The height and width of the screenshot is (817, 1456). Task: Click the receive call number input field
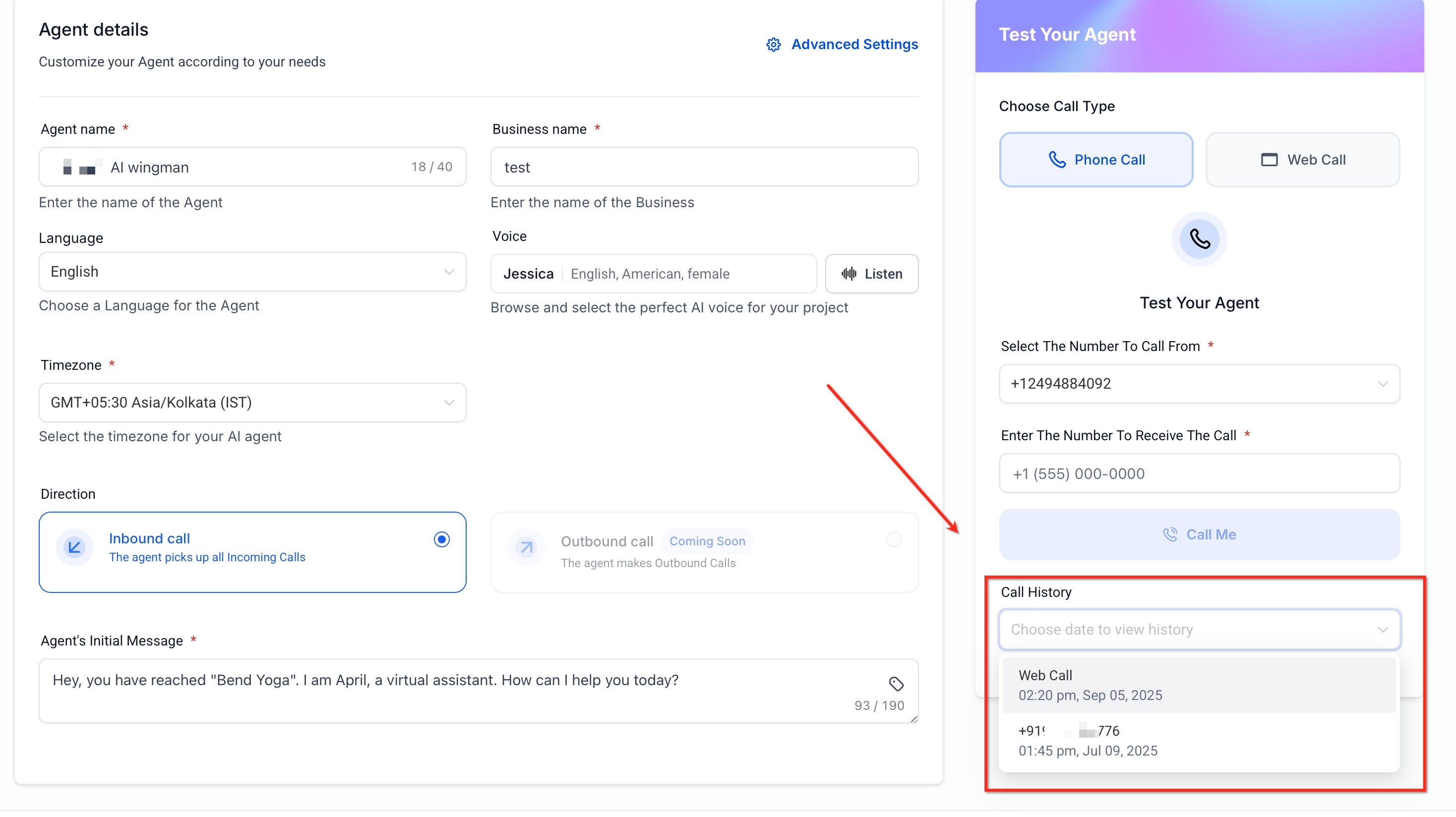[x=1199, y=473]
